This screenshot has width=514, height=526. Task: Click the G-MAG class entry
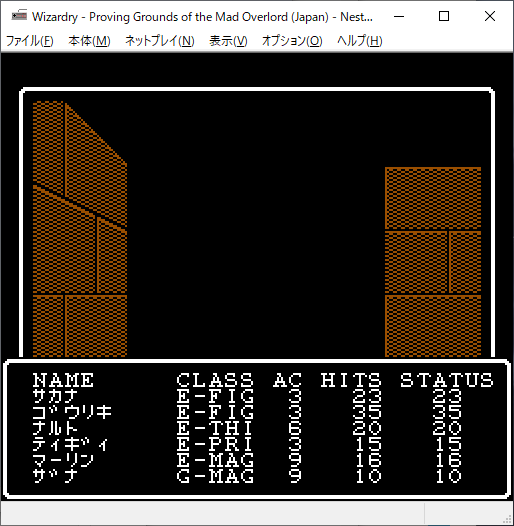point(215,476)
